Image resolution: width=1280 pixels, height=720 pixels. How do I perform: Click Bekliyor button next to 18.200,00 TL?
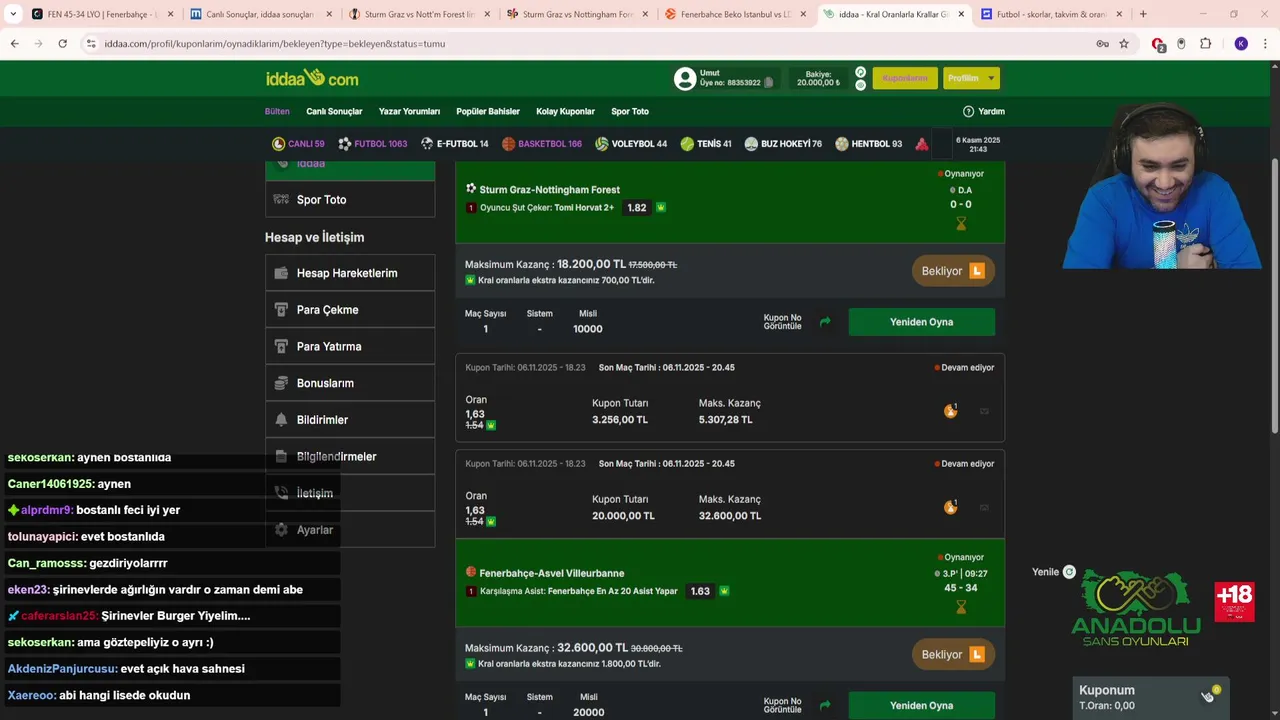pyautogui.click(x=953, y=271)
